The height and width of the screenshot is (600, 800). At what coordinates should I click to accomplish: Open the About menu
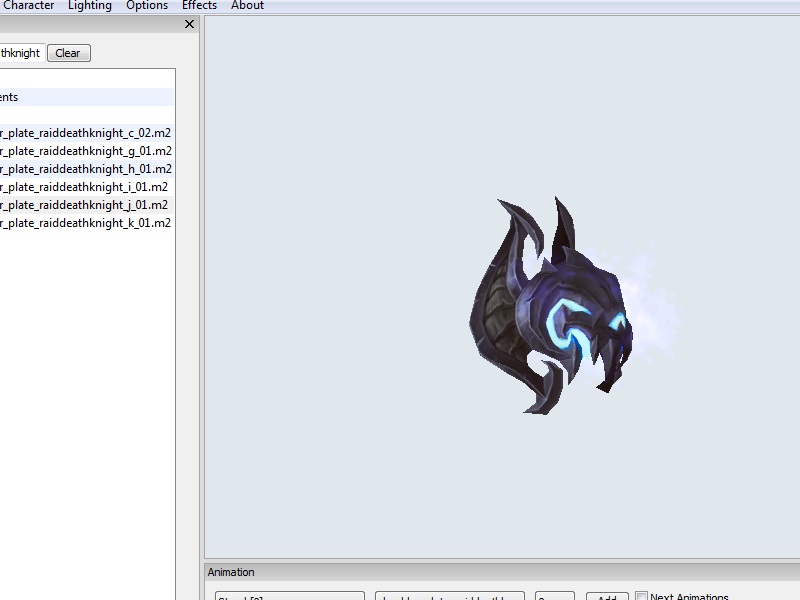247,5
